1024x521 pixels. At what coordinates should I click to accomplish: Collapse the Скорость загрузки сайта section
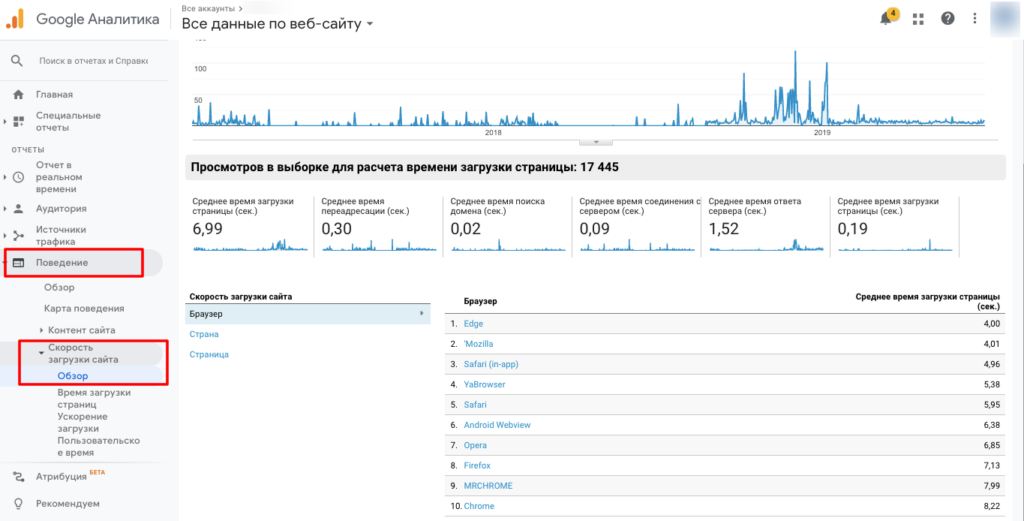(41, 353)
